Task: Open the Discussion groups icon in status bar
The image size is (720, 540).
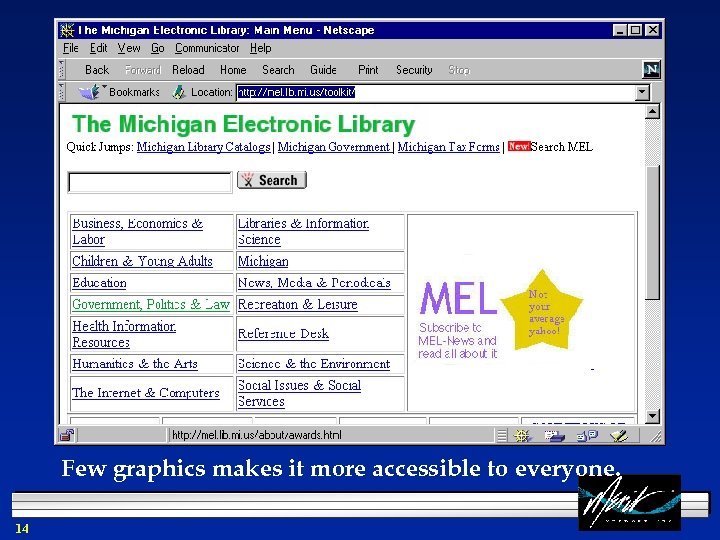Action: coord(587,435)
